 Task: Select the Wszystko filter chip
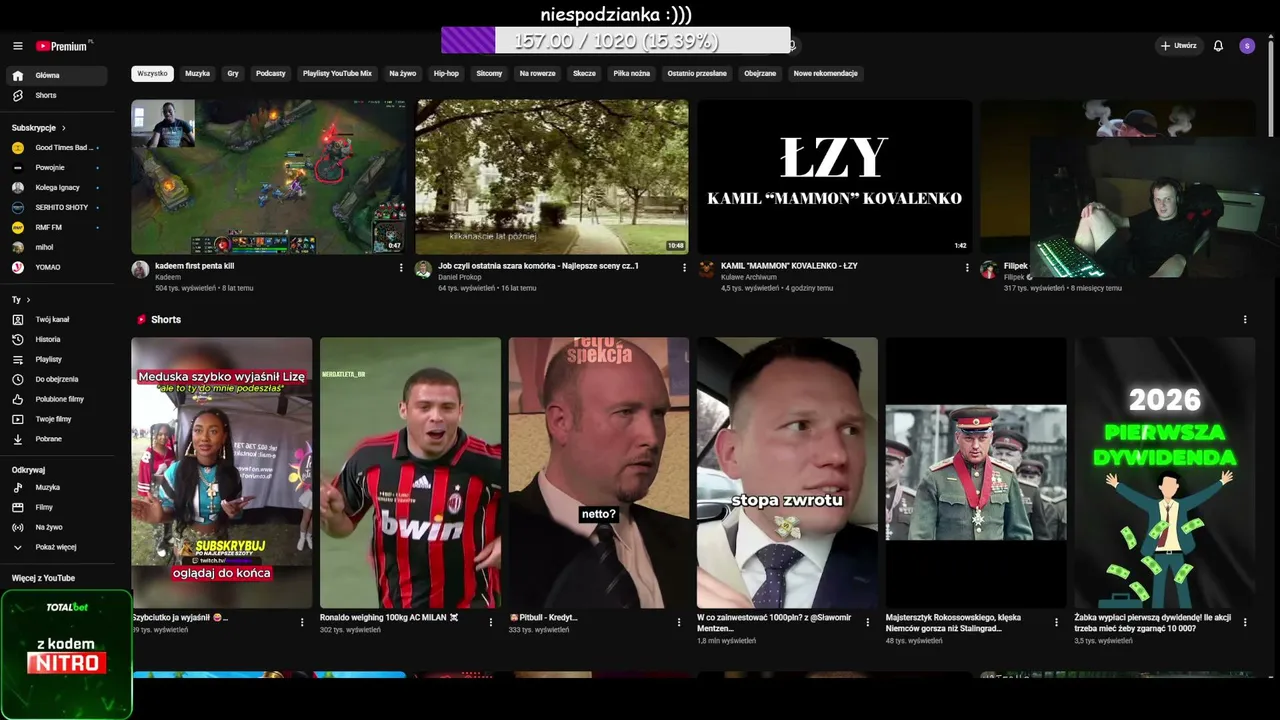click(x=152, y=74)
